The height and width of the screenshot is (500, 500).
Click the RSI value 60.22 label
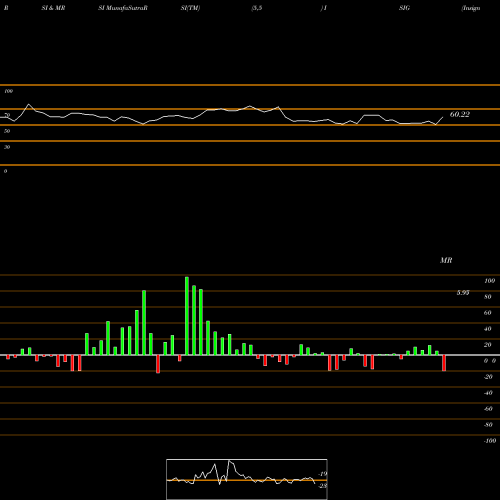pyautogui.click(x=460, y=114)
